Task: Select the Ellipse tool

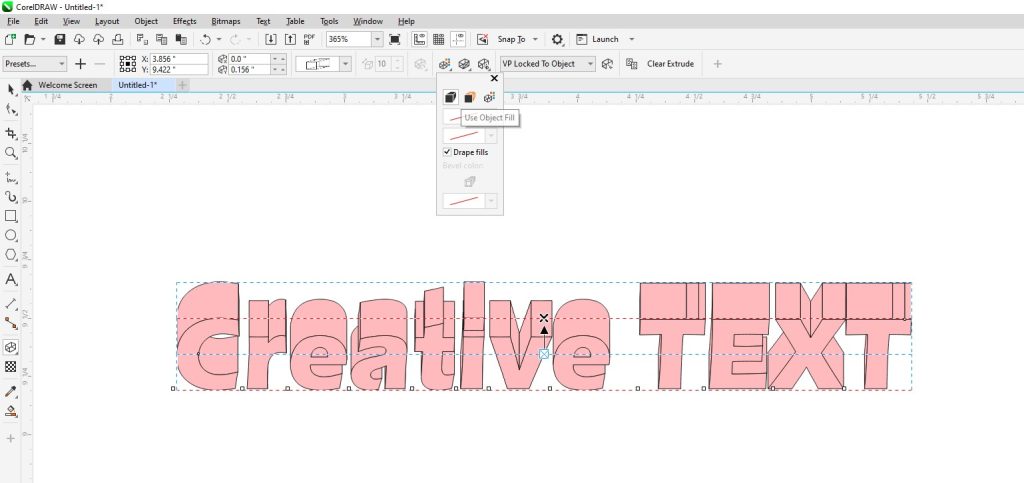Action: pyautogui.click(x=11, y=236)
